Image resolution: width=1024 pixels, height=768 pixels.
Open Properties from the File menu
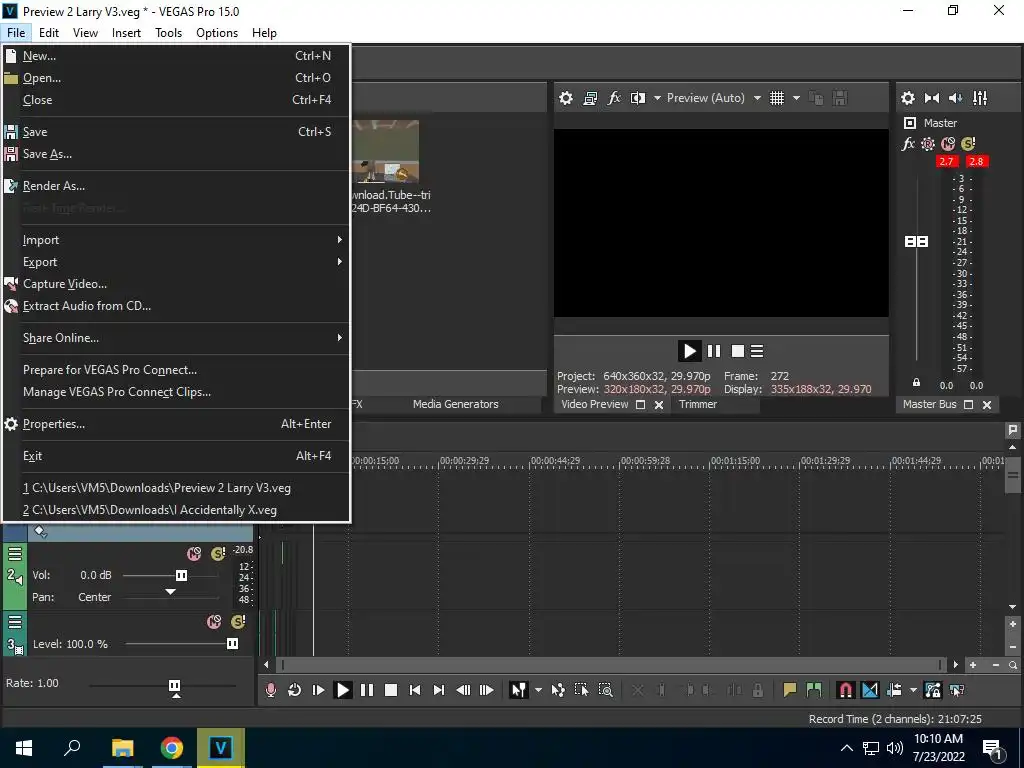[x=176, y=424]
